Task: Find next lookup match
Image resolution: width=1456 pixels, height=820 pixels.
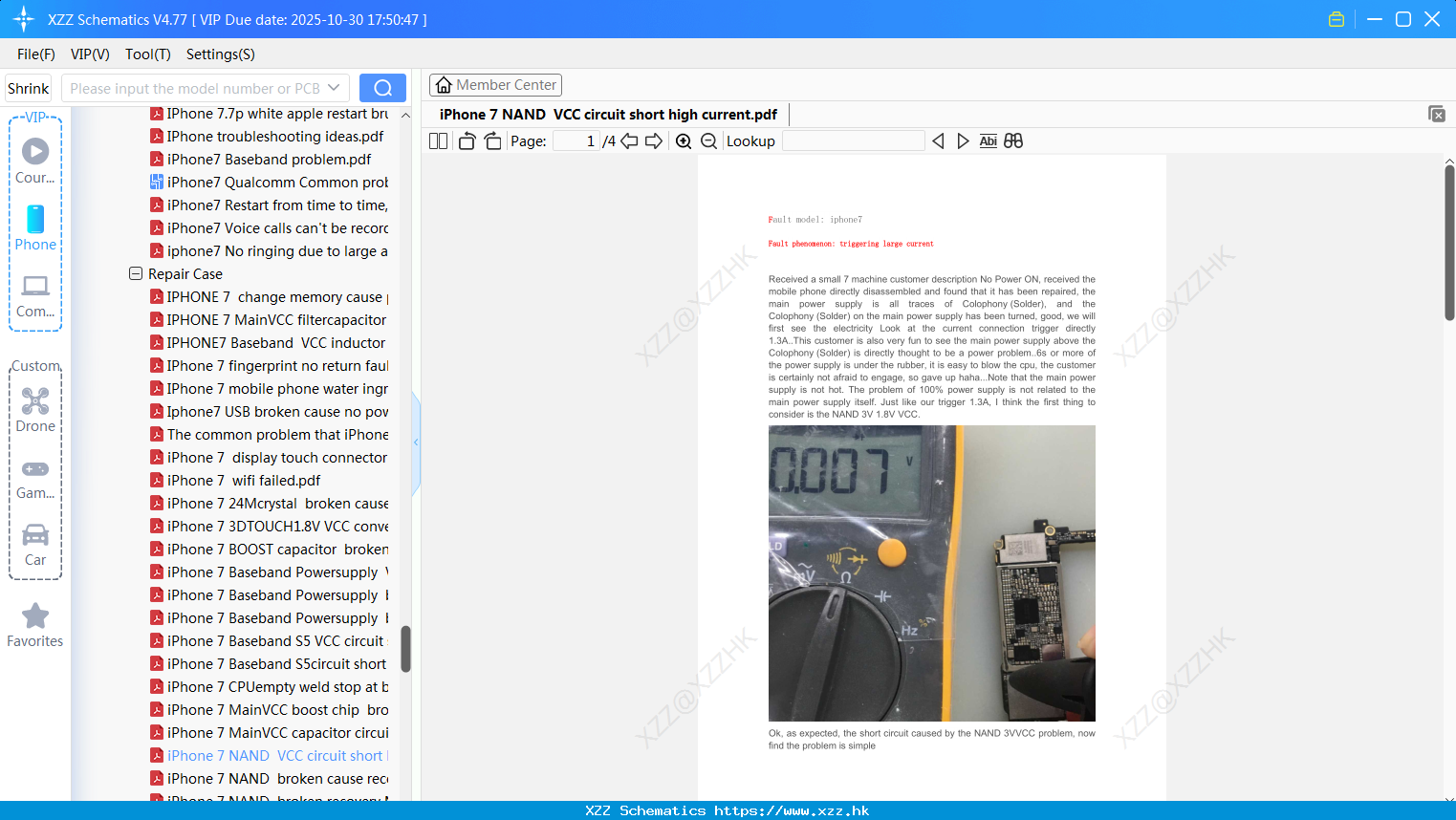Action: [x=963, y=141]
